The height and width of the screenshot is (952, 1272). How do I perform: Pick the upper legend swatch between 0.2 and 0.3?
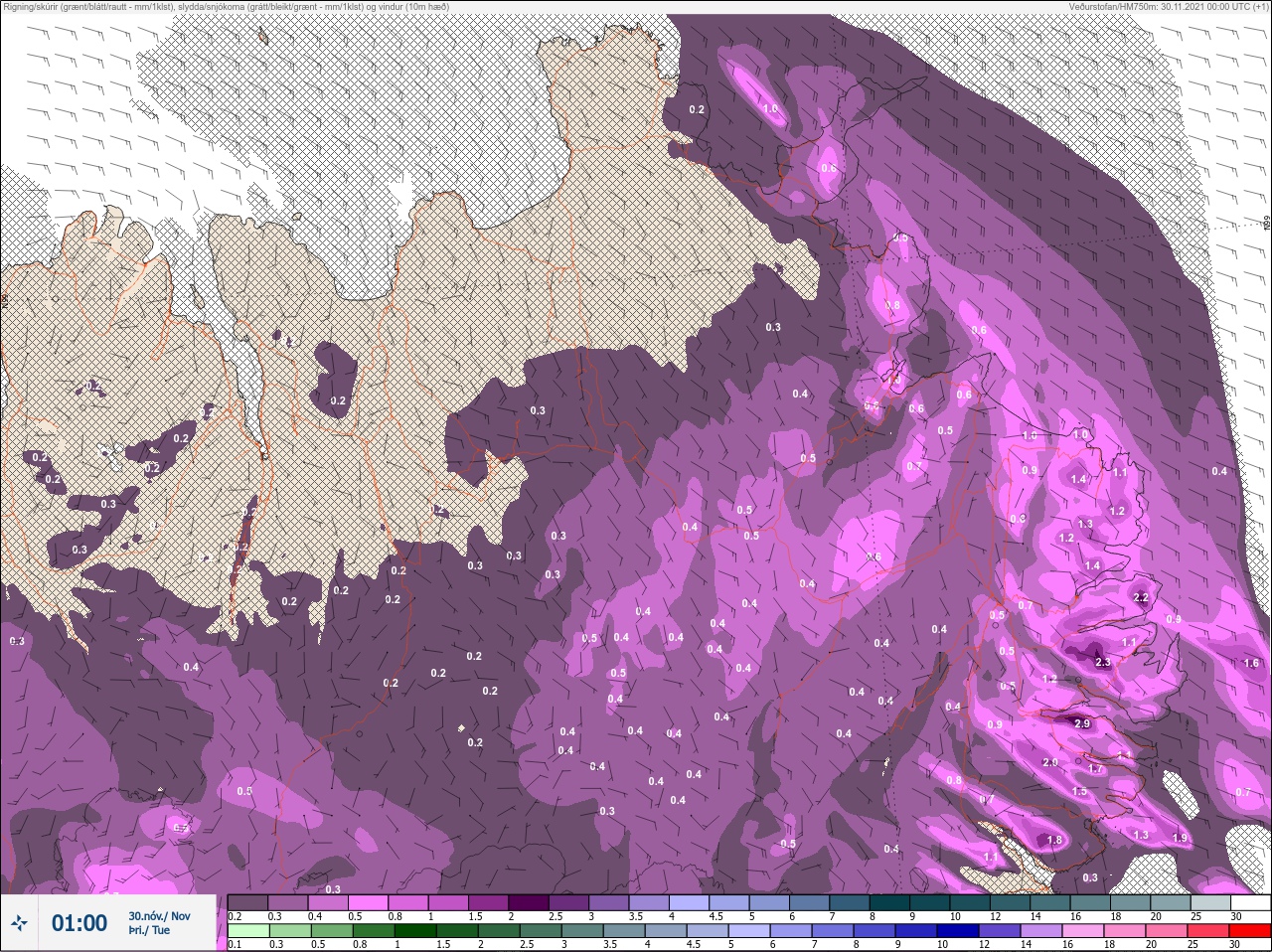(x=248, y=902)
